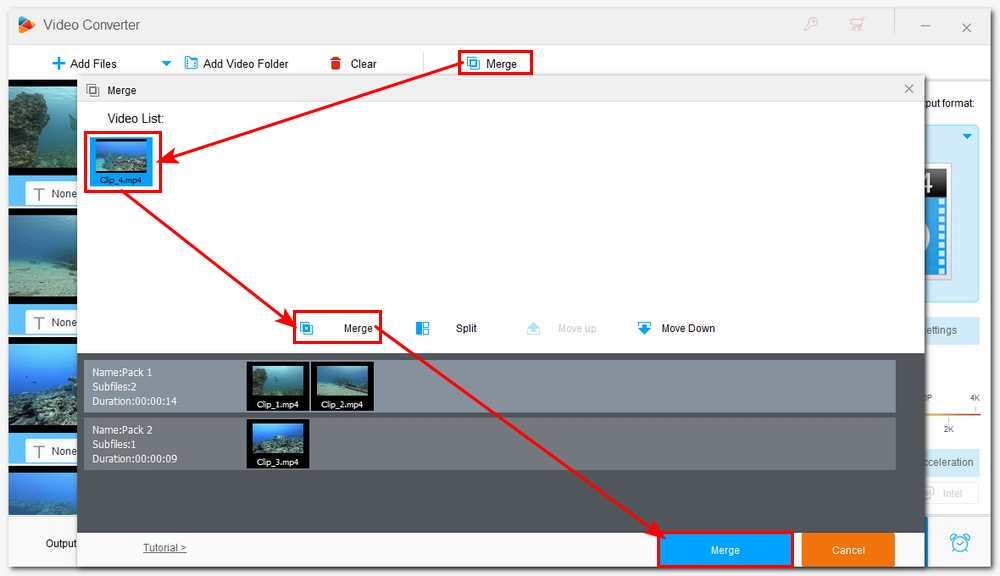Click the key register icon

[811, 25]
